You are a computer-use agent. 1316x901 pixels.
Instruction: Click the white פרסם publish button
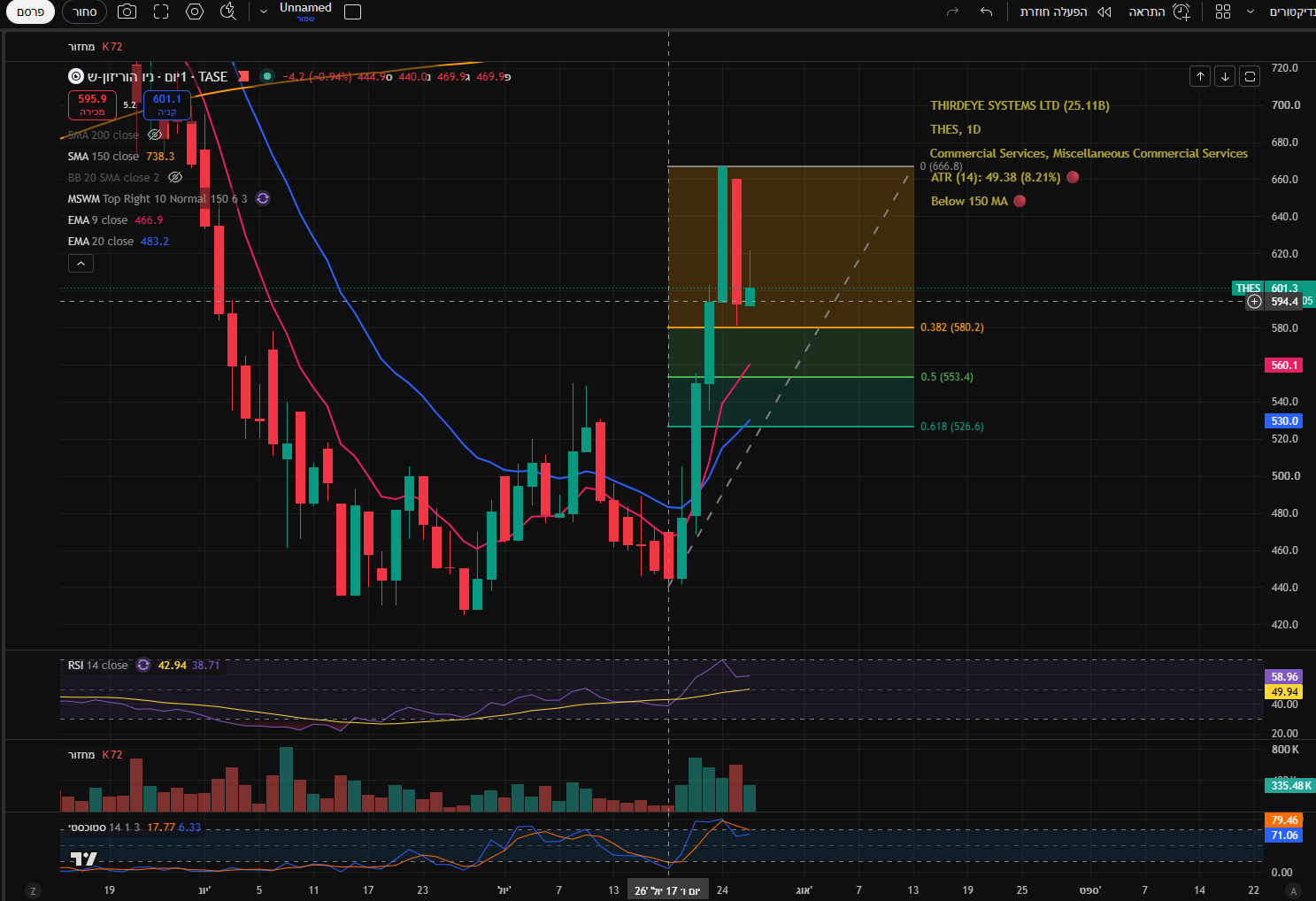(x=30, y=12)
